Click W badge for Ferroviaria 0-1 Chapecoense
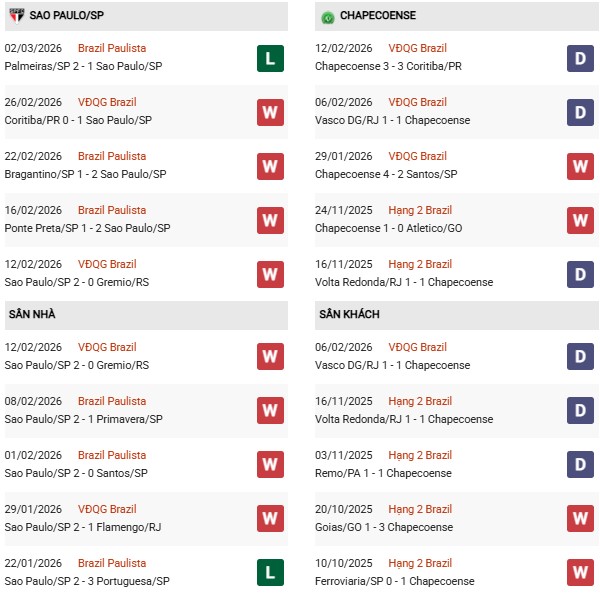The height and width of the screenshot is (593, 600). 581,573
